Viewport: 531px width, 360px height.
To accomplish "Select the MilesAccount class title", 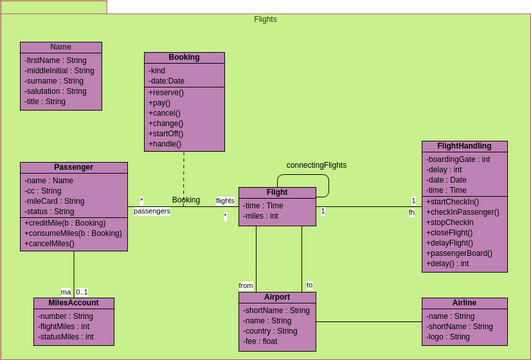I will coord(73,303).
